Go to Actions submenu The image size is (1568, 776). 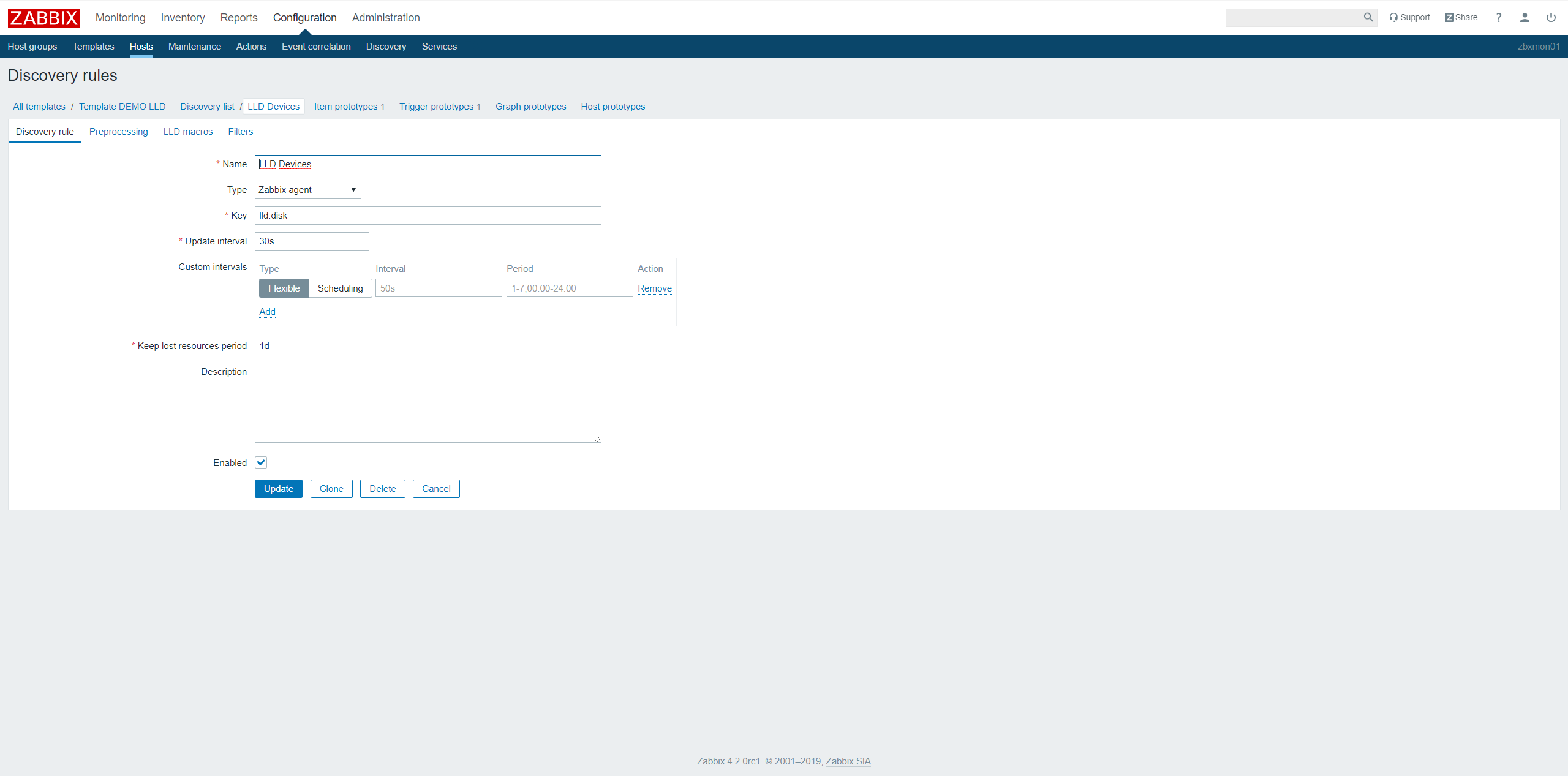coord(251,47)
